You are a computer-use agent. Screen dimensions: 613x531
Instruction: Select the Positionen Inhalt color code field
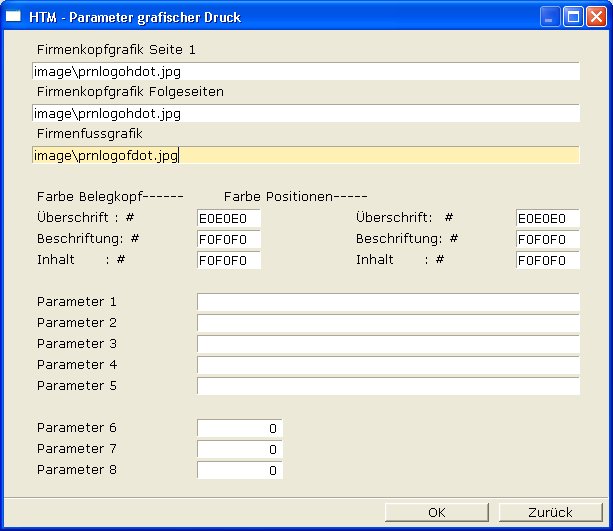(548, 260)
